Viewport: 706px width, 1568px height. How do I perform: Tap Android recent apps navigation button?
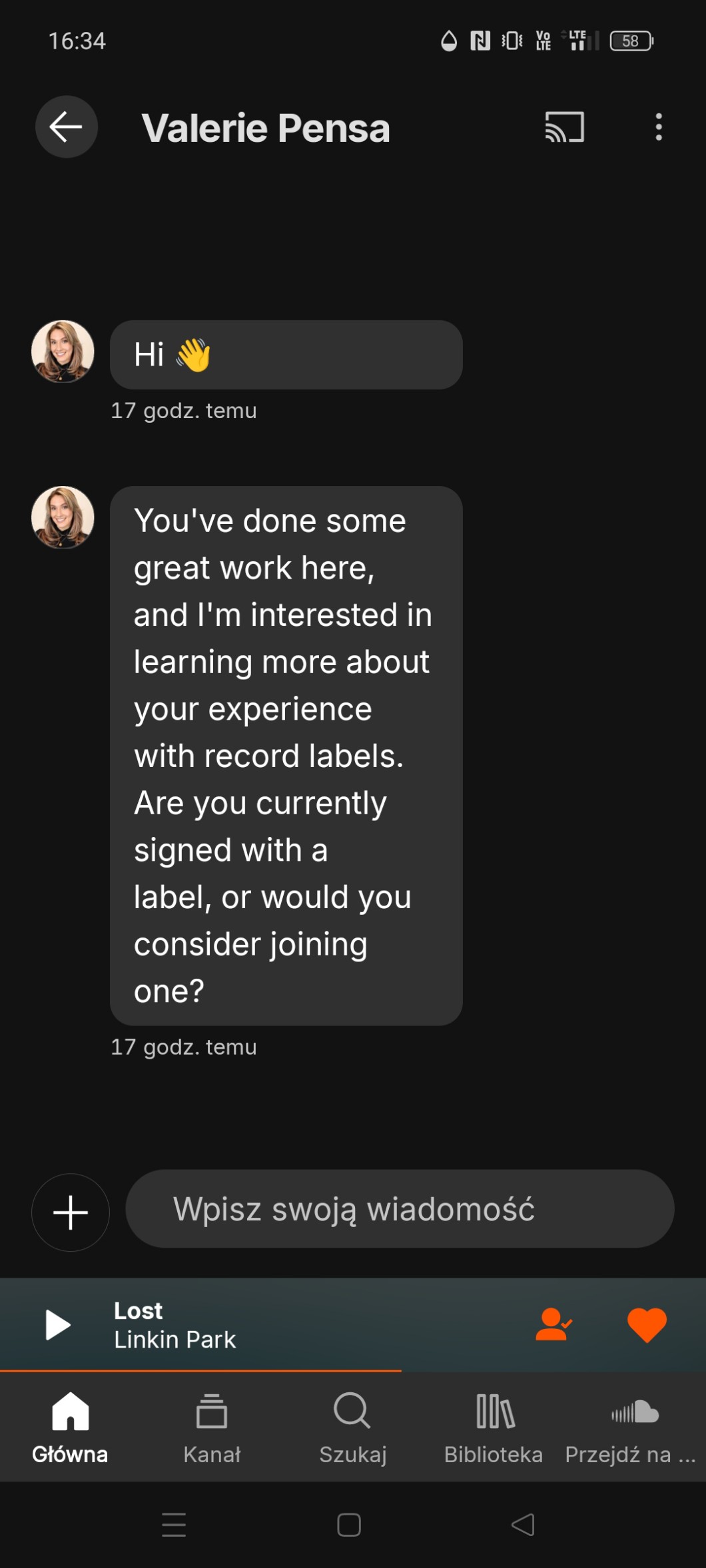174,1525
